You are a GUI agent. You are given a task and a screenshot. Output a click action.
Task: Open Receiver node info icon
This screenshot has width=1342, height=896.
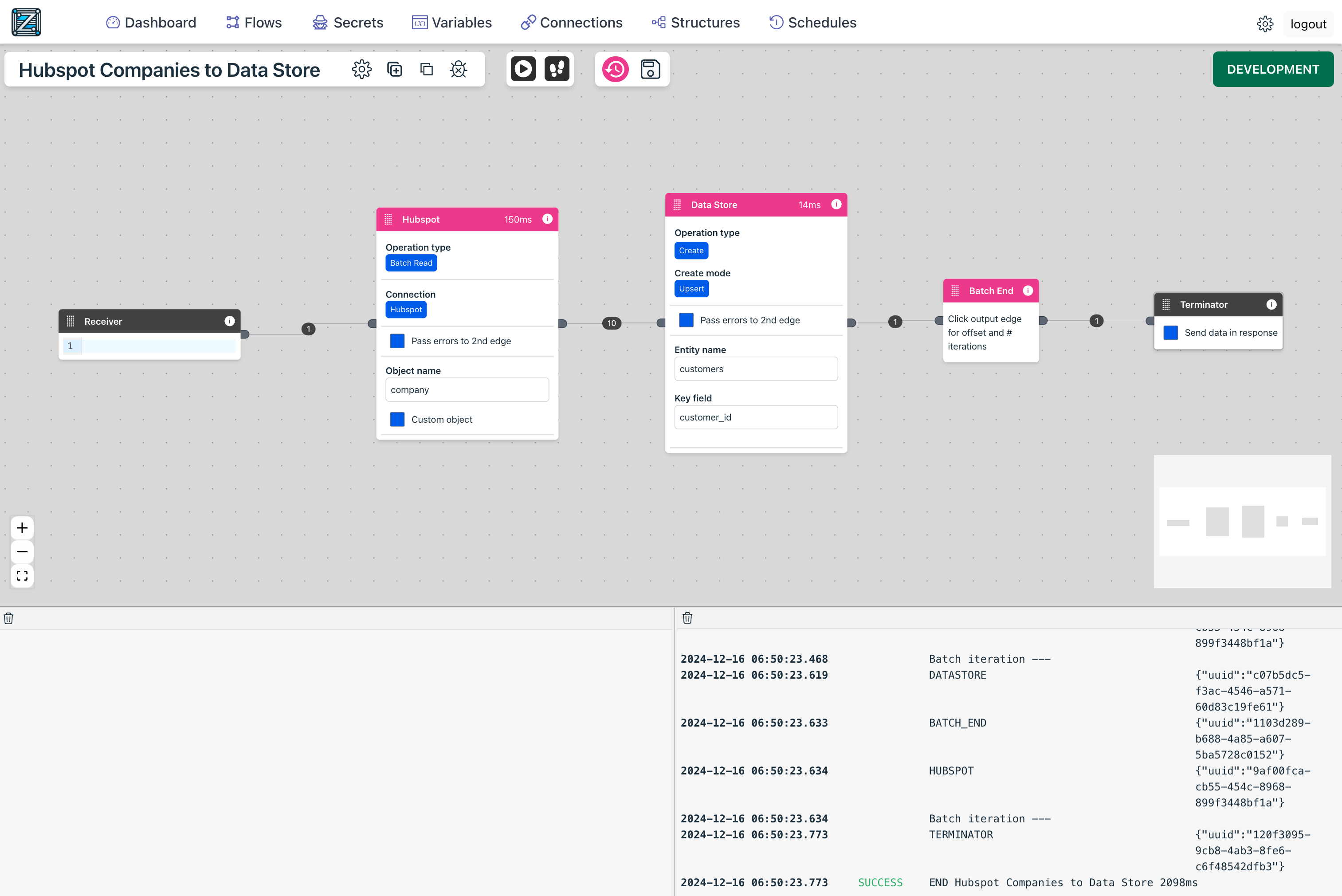click(x=230, y=321)
